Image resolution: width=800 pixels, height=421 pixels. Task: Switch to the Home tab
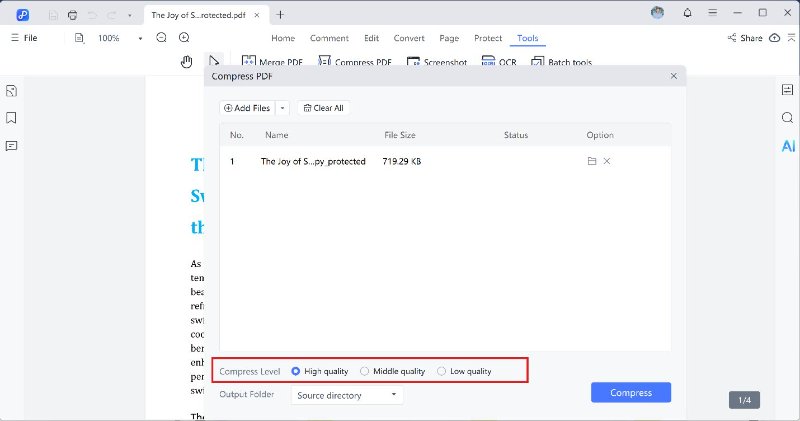[283, 38]
